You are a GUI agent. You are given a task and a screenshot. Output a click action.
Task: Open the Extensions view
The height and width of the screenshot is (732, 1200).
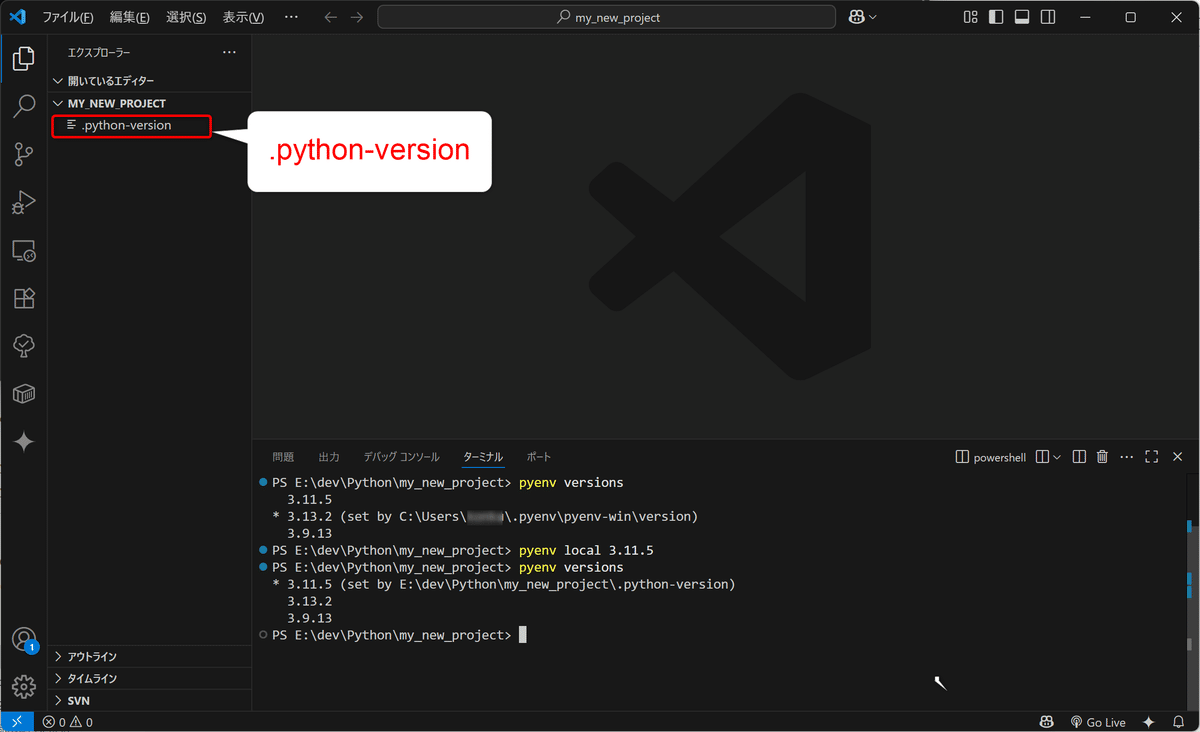pos(24,298)
